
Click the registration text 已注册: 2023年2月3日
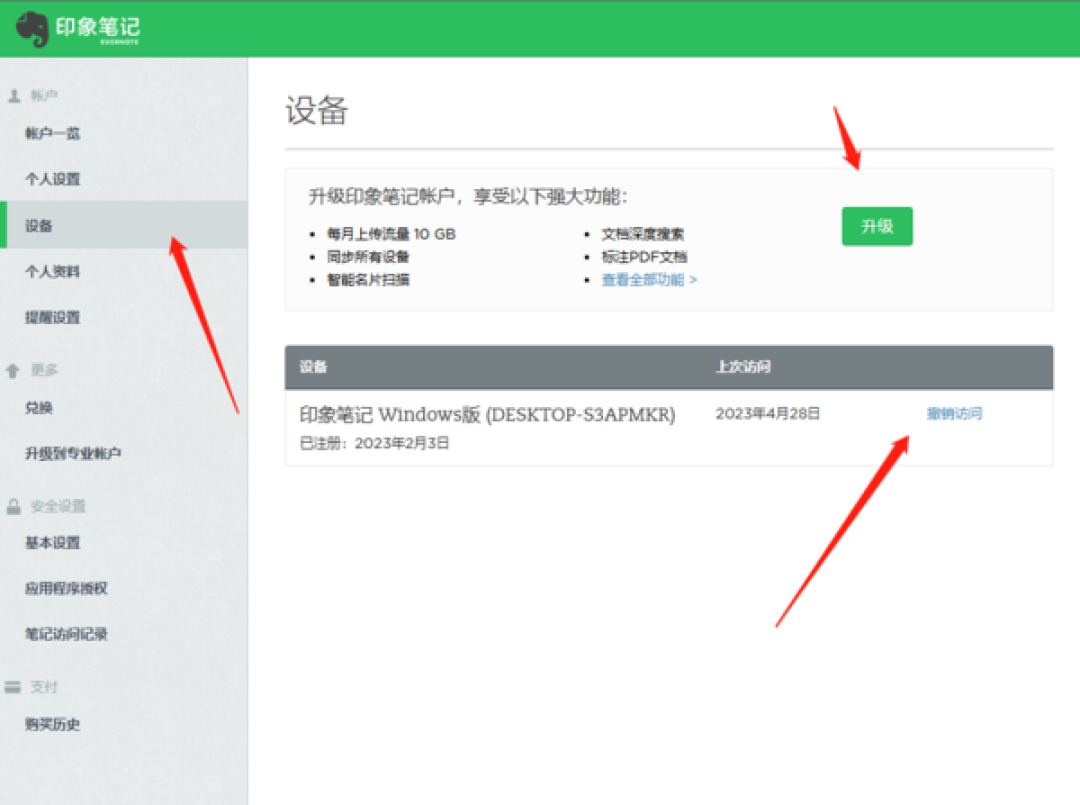(x=374, y=443)
